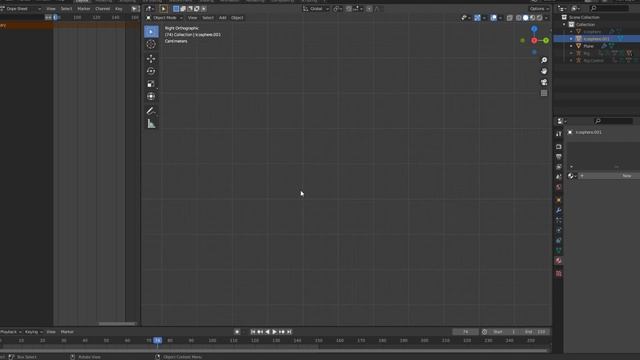Screen dimensions: 640x360
Task: Switch to Wireframe viewport shading
Action: 519,18
